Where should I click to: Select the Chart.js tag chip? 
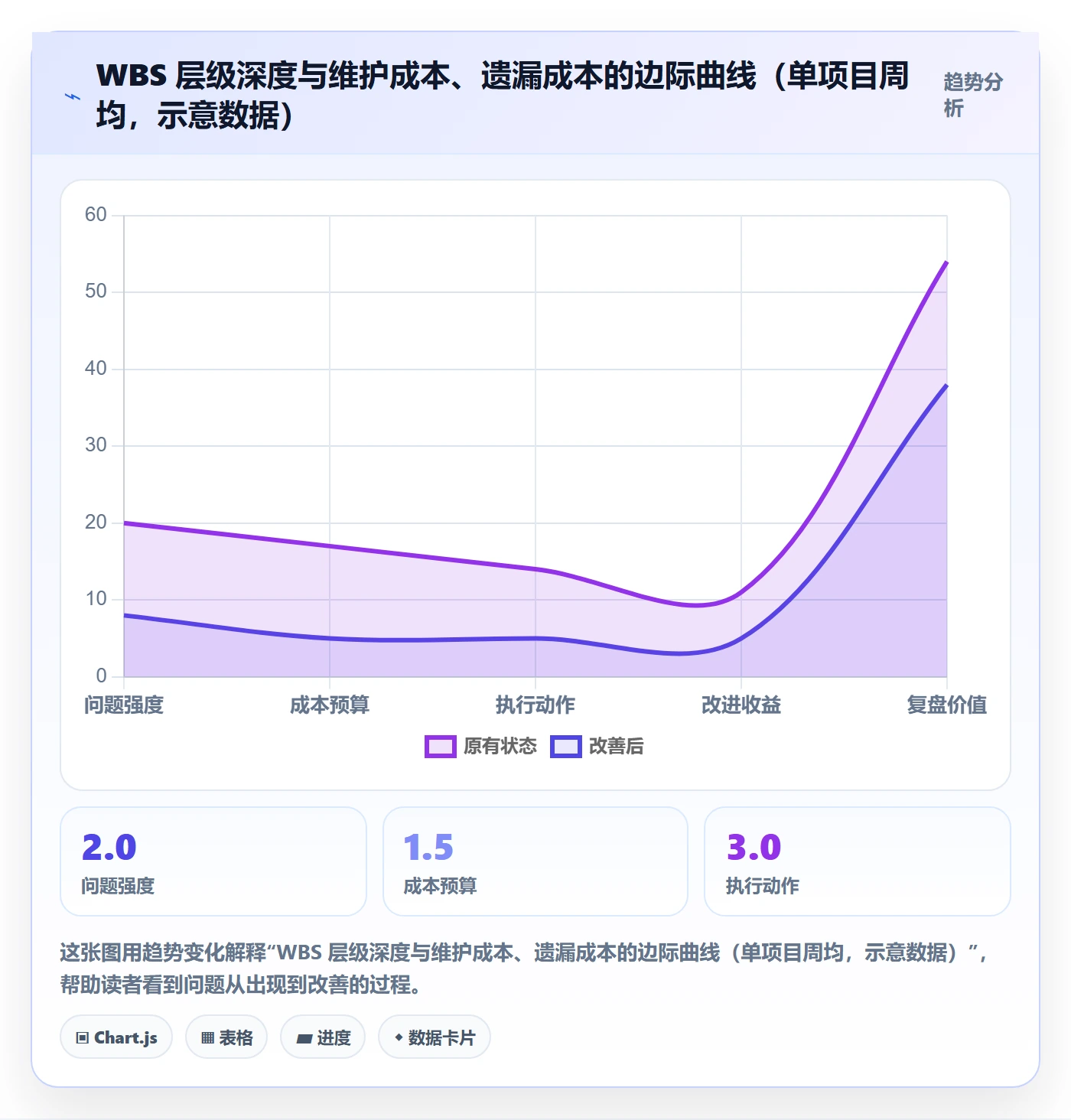click(x=116, y=1037)
